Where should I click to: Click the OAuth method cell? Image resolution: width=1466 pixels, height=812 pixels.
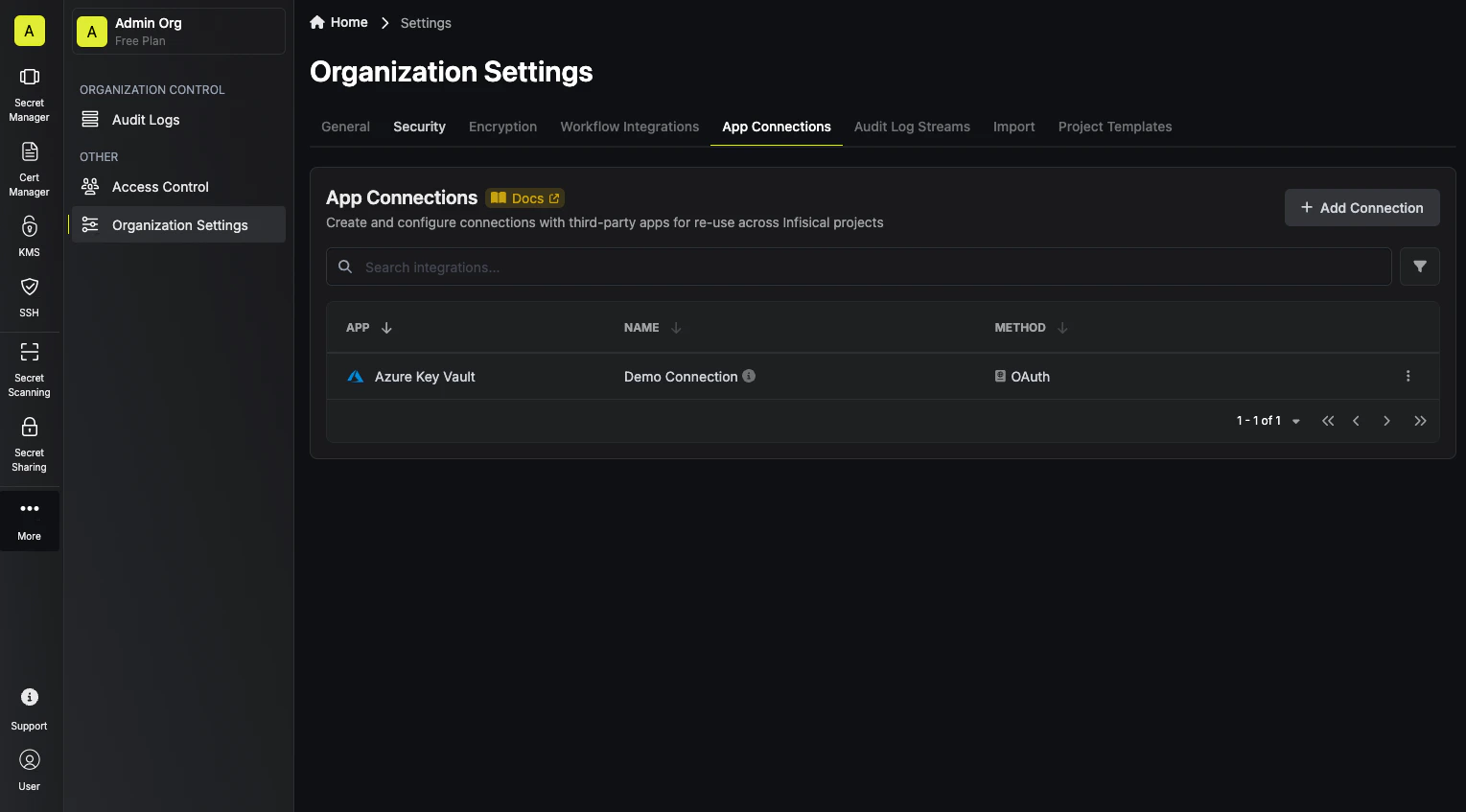coord(1022,377)
